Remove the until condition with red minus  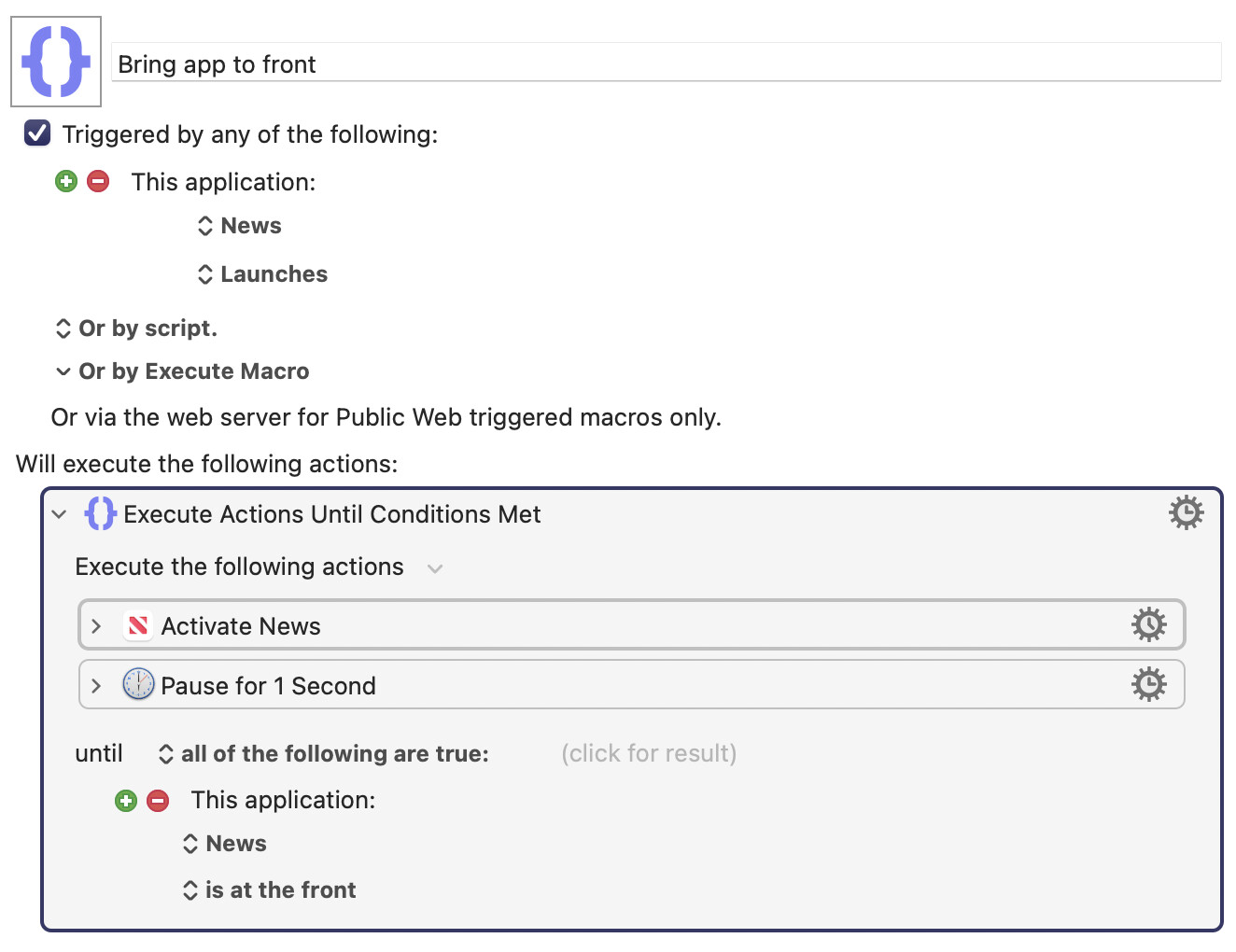click(158, 800)
